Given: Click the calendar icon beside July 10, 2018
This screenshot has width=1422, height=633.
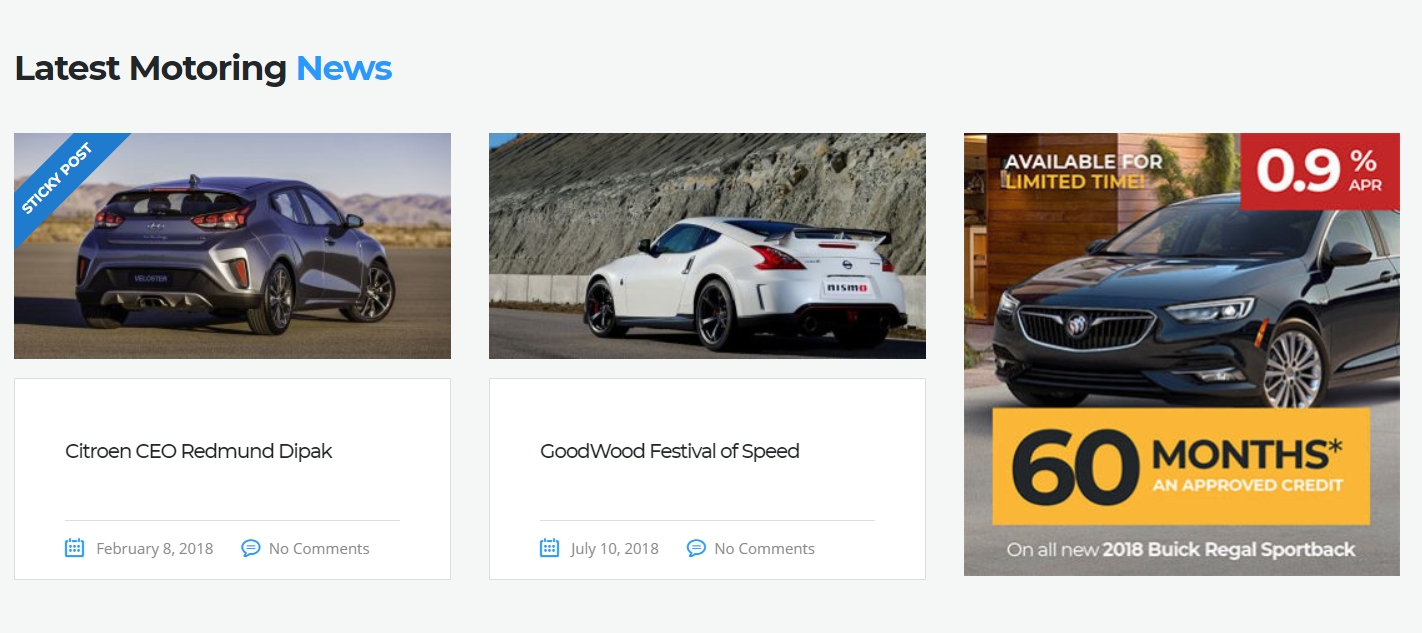Looking at the screenshot, I should pos(549,547).
